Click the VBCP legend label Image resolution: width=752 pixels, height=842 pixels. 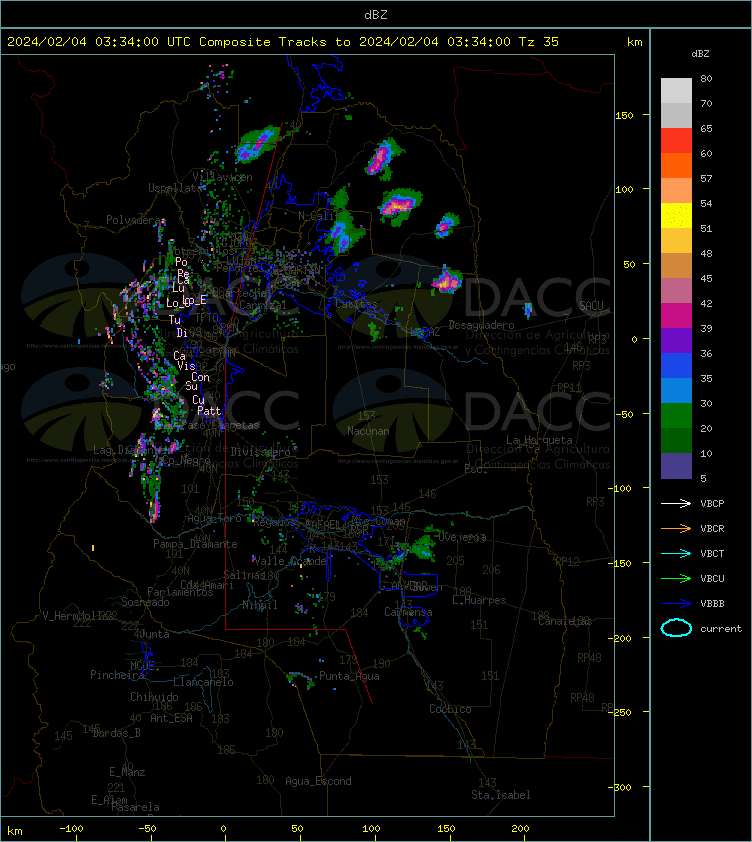click(x=712, y=503)
